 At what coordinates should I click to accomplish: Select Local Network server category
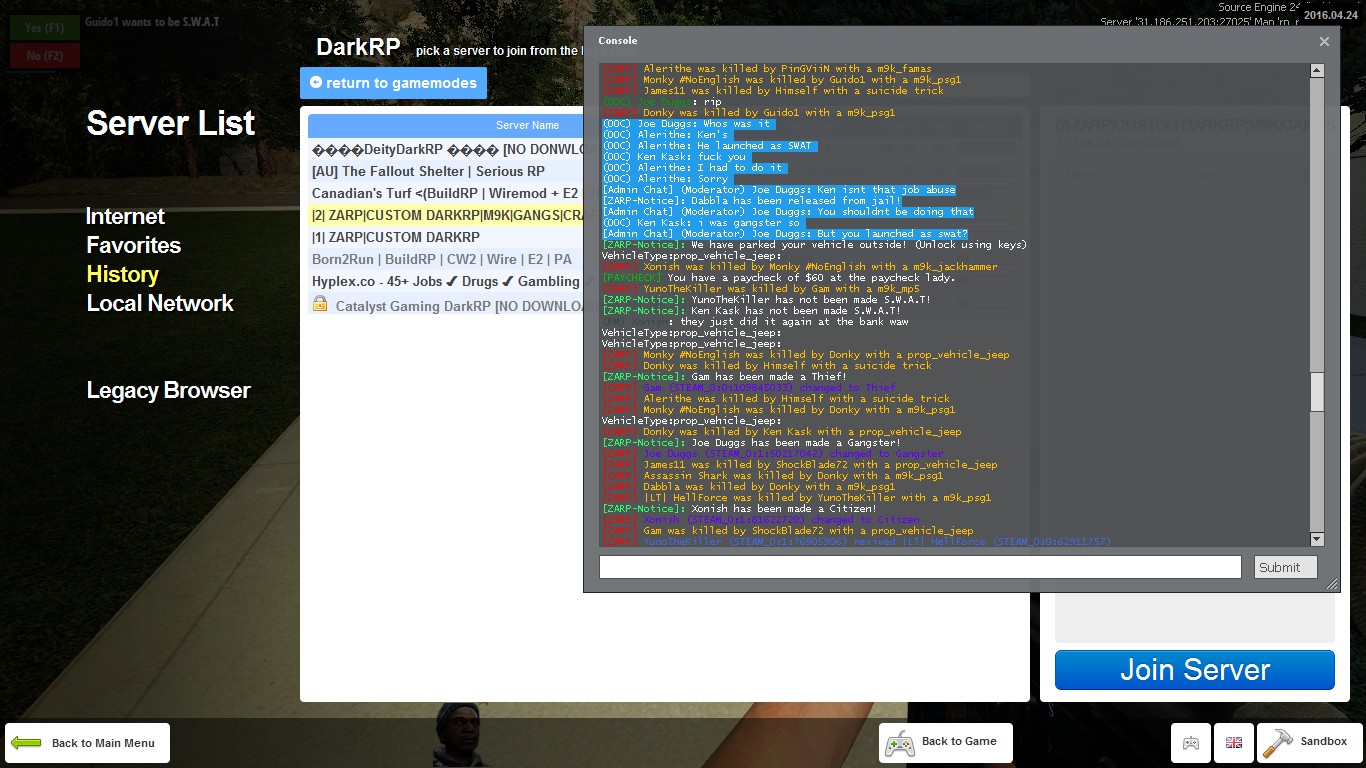click(160, 303)
